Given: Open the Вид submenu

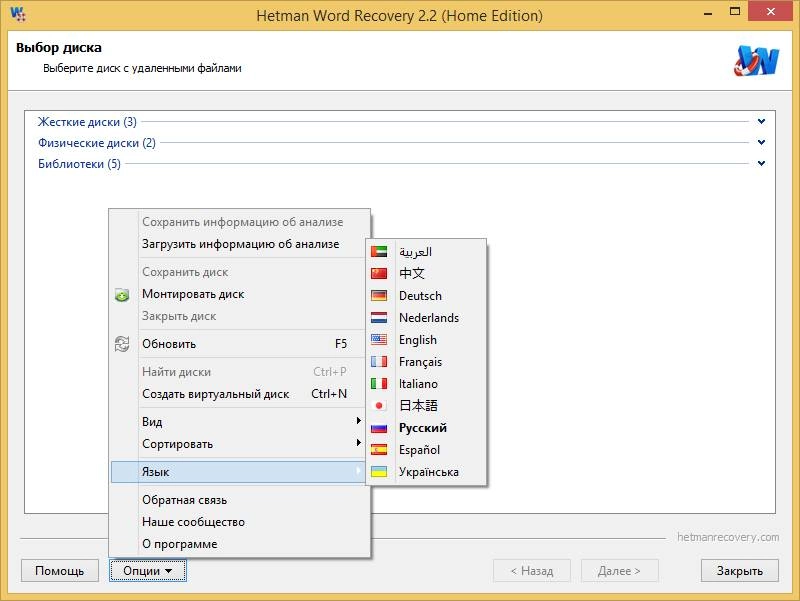Looking at the screenshot, I should click(x=238, y=421).
